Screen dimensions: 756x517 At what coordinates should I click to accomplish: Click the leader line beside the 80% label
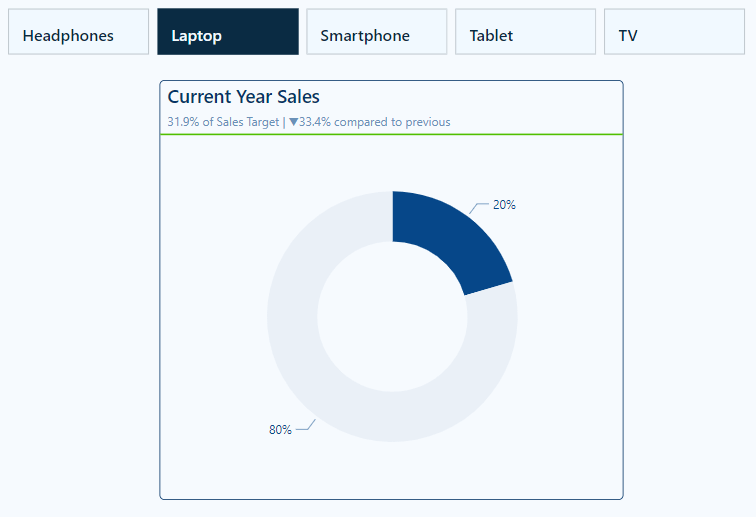point(304,427)
